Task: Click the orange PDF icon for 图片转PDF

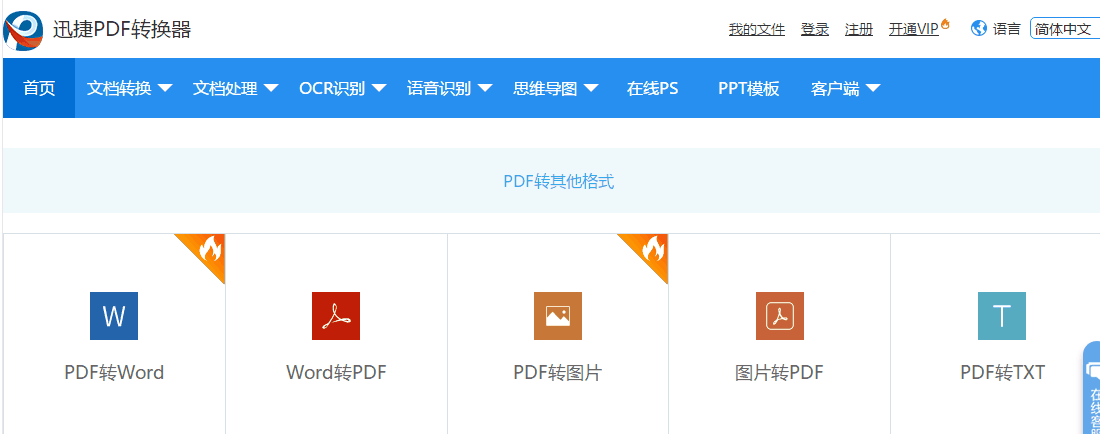Action: [779, 316]
